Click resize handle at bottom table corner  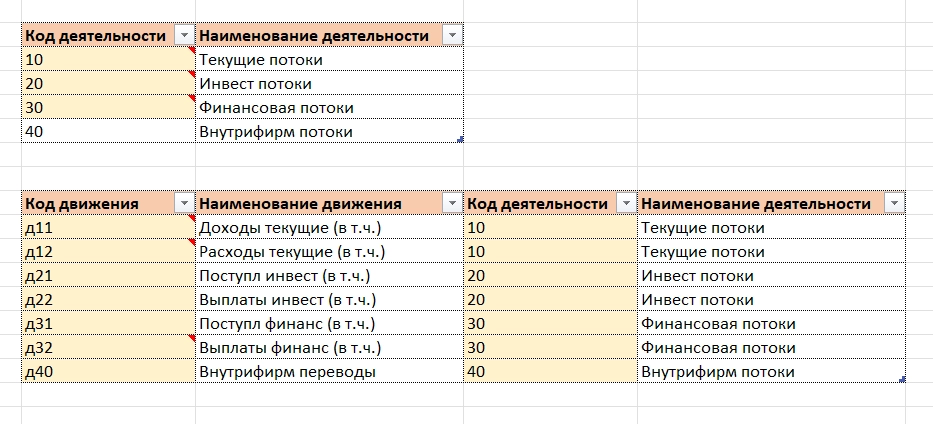click(x=902, y=379)
